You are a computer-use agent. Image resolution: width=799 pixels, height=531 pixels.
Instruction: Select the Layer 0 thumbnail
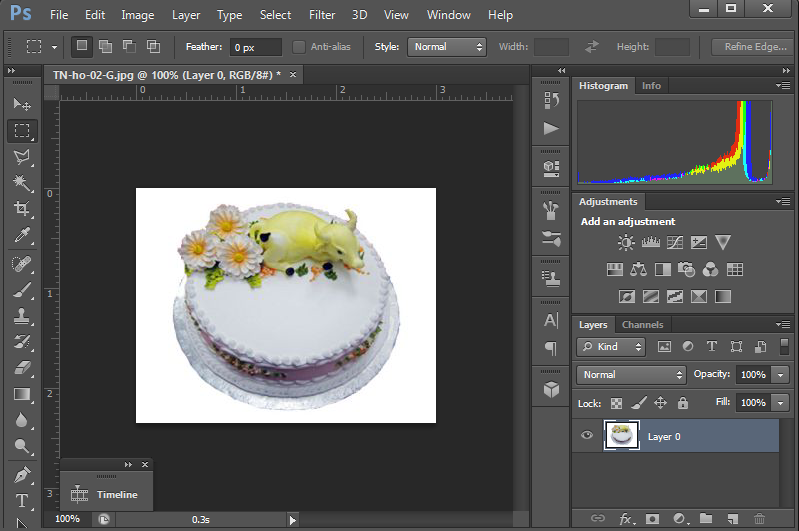(622, 436)
